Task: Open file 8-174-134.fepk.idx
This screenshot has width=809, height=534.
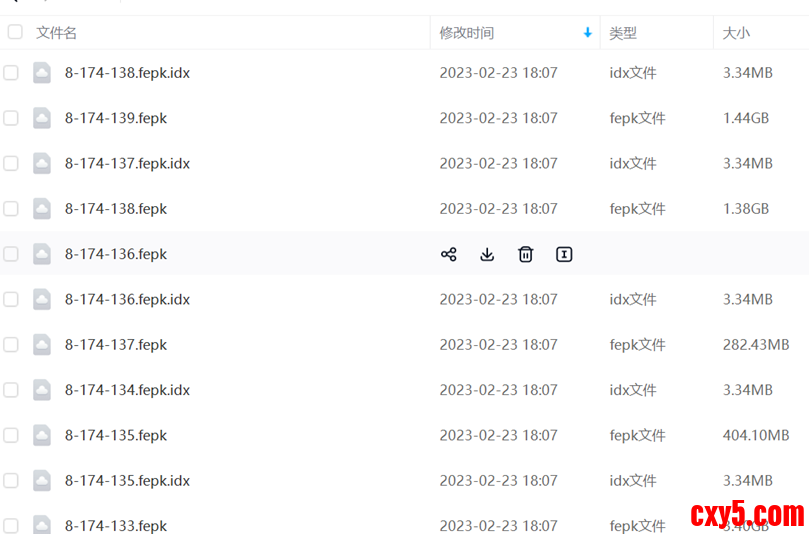Action: click(127, 390)
